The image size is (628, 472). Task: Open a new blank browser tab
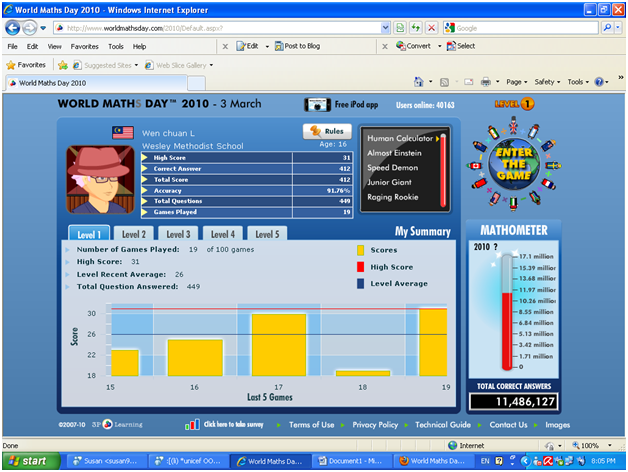click(x=196, y=83)
